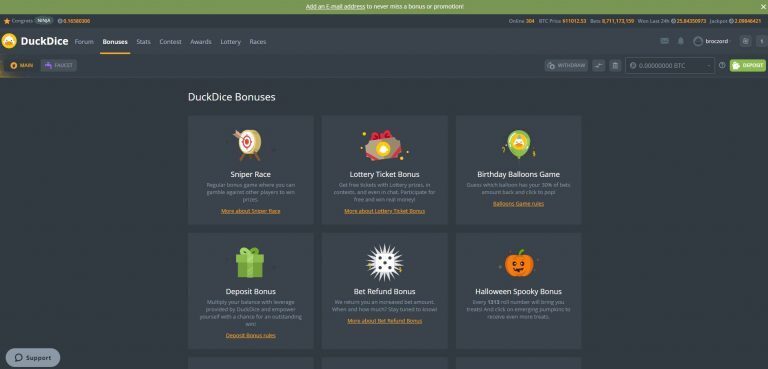768x369 pixels.
Task: Follow the 'Add an E-mail address' link
Action: coord(336,7)
